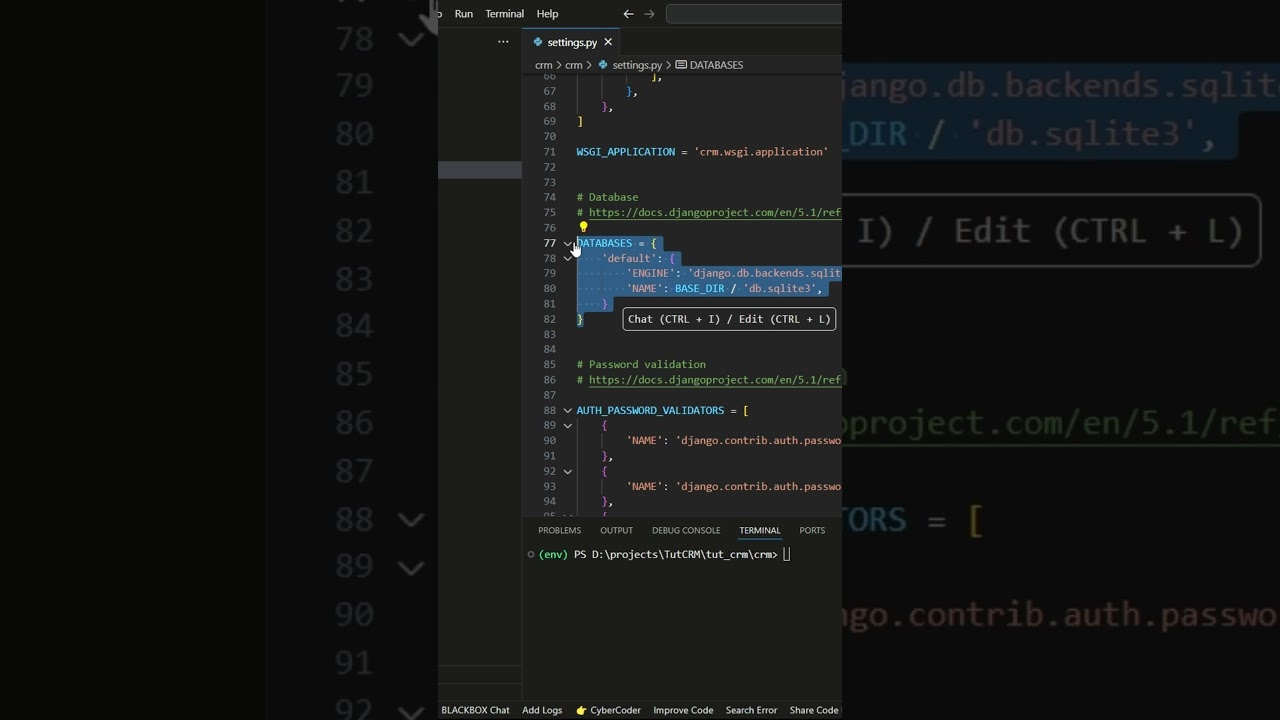1280x720 pixels.
Task: Click first crm breadcrumb folder
Action: tap(543, 65)
